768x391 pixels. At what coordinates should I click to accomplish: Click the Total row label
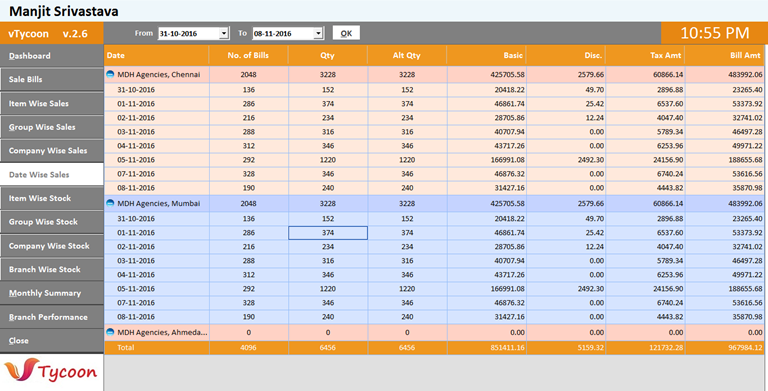[x=125, y=347]
